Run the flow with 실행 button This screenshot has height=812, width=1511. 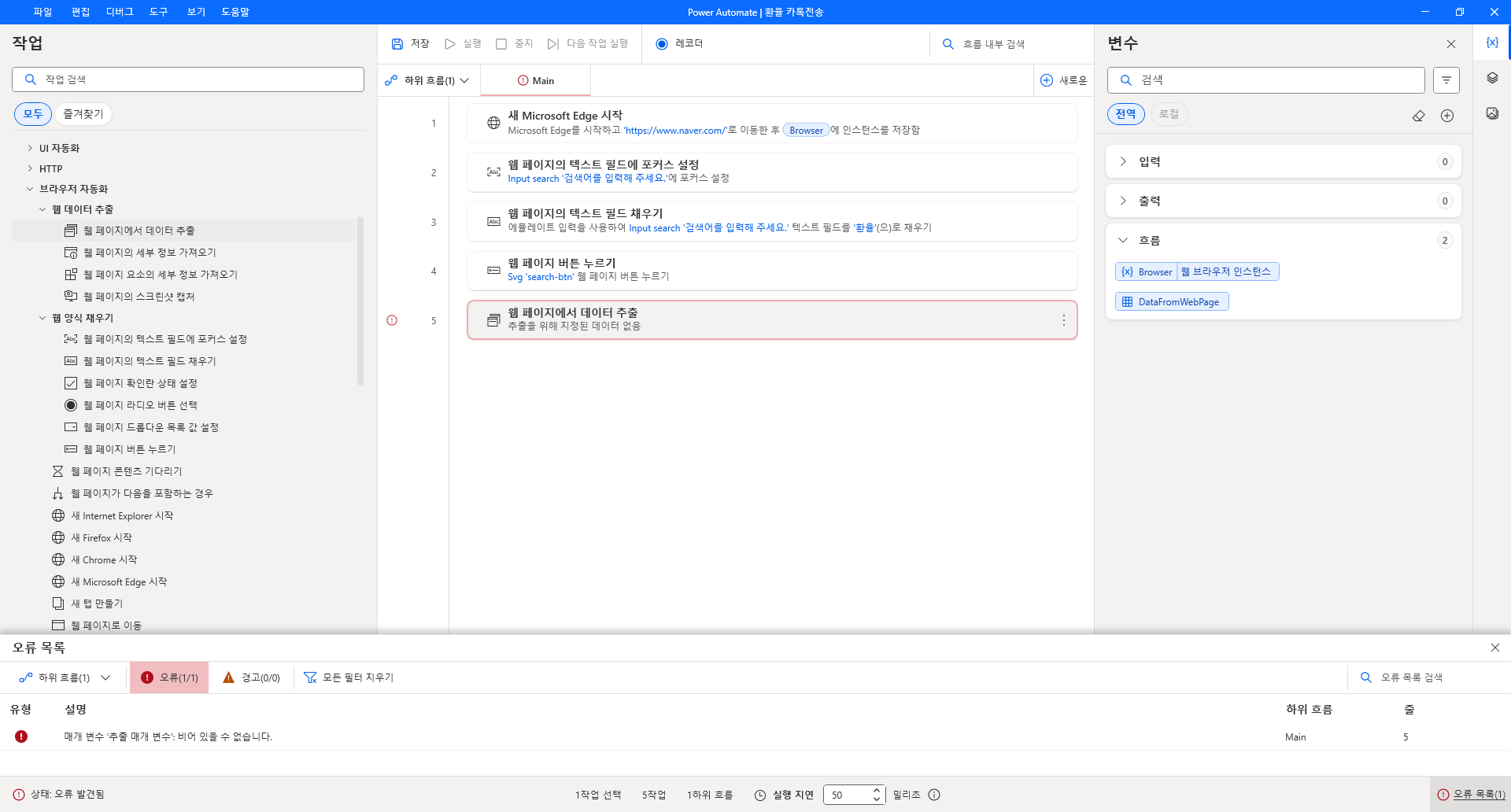pos(463,44)
